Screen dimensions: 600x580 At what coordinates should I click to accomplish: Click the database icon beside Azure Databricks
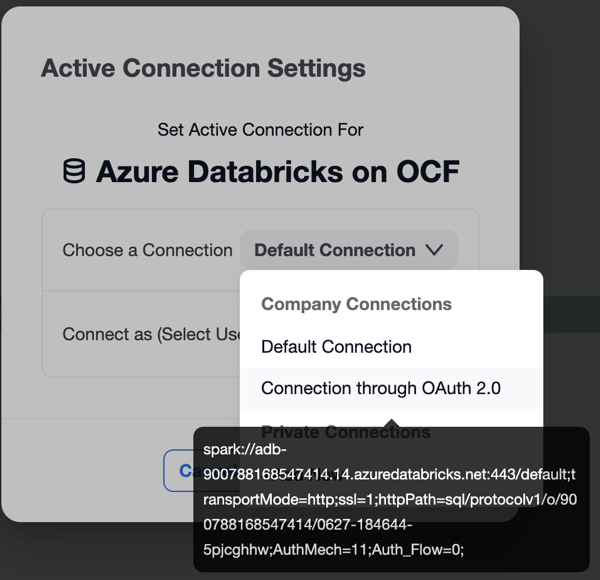pos(74,171)
